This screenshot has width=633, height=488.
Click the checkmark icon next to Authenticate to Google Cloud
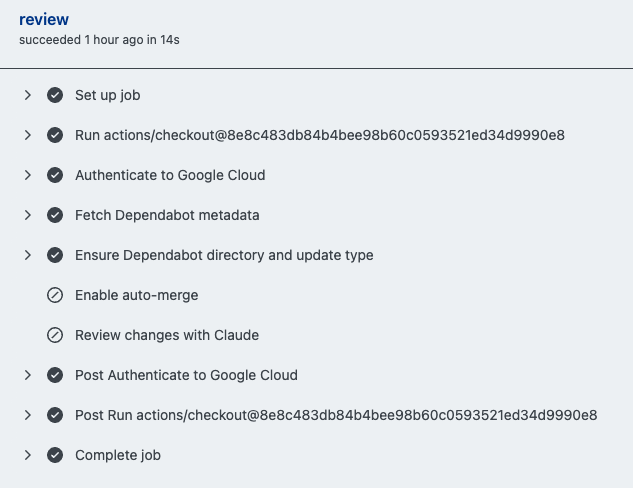(x=55, y=175)
